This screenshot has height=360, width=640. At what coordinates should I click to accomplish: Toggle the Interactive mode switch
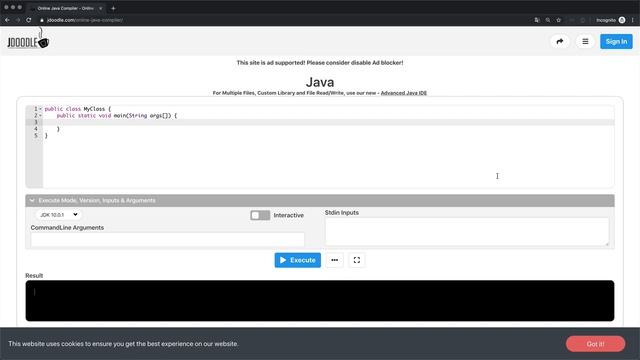[x=260, y=215]
